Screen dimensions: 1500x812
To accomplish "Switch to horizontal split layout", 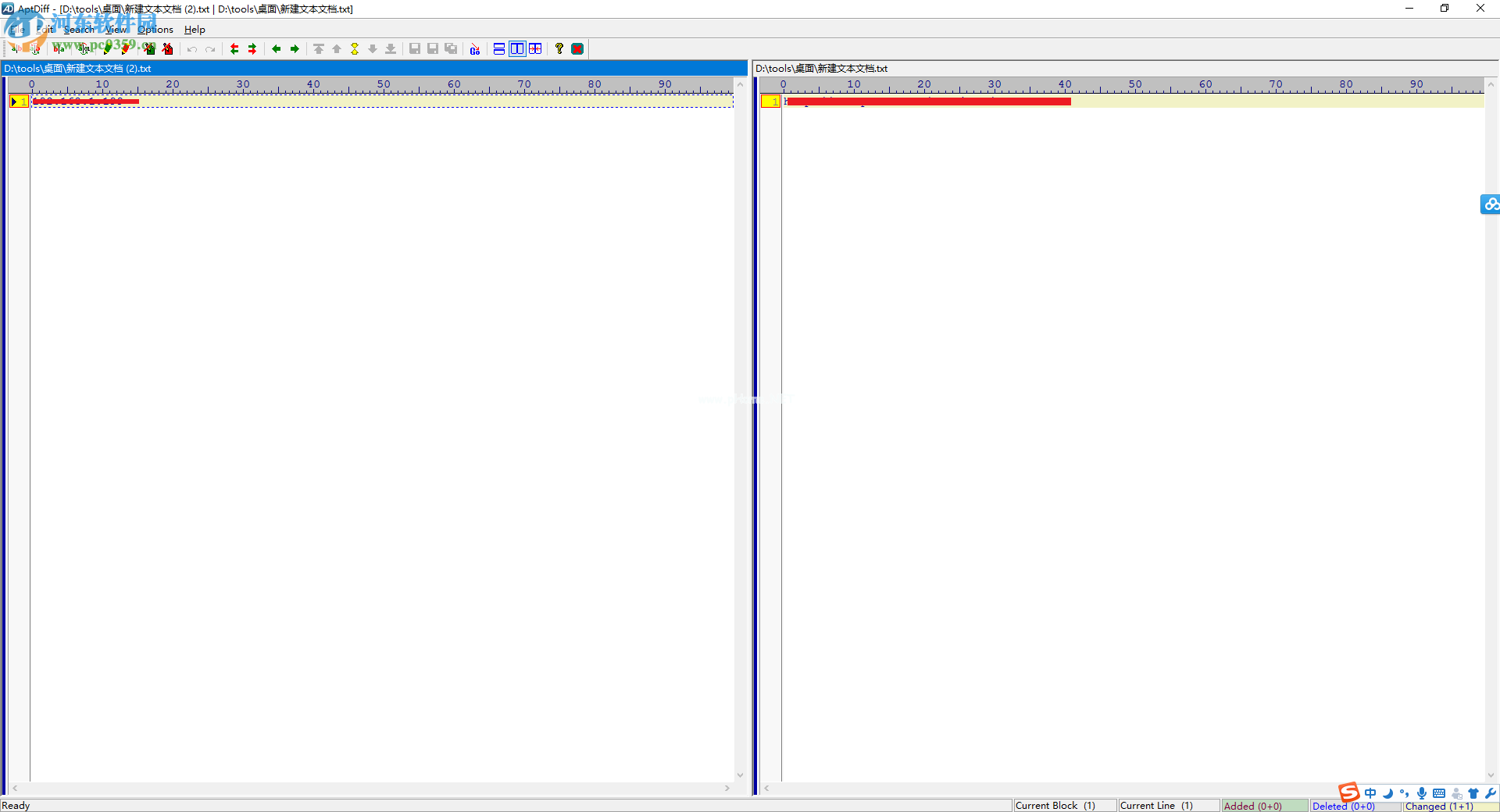I will tap(499, 48).
